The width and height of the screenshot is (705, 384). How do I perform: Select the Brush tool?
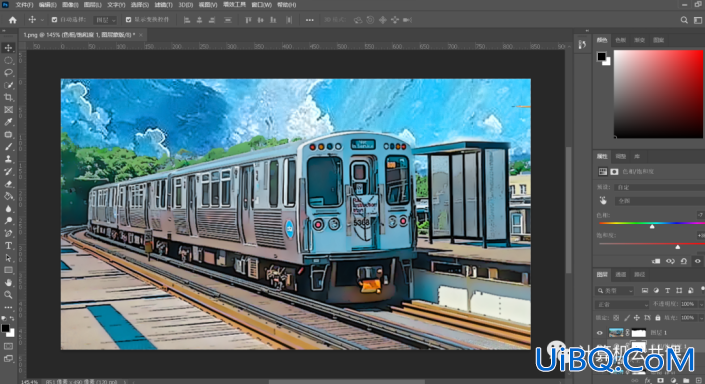[x=8, y=147]
